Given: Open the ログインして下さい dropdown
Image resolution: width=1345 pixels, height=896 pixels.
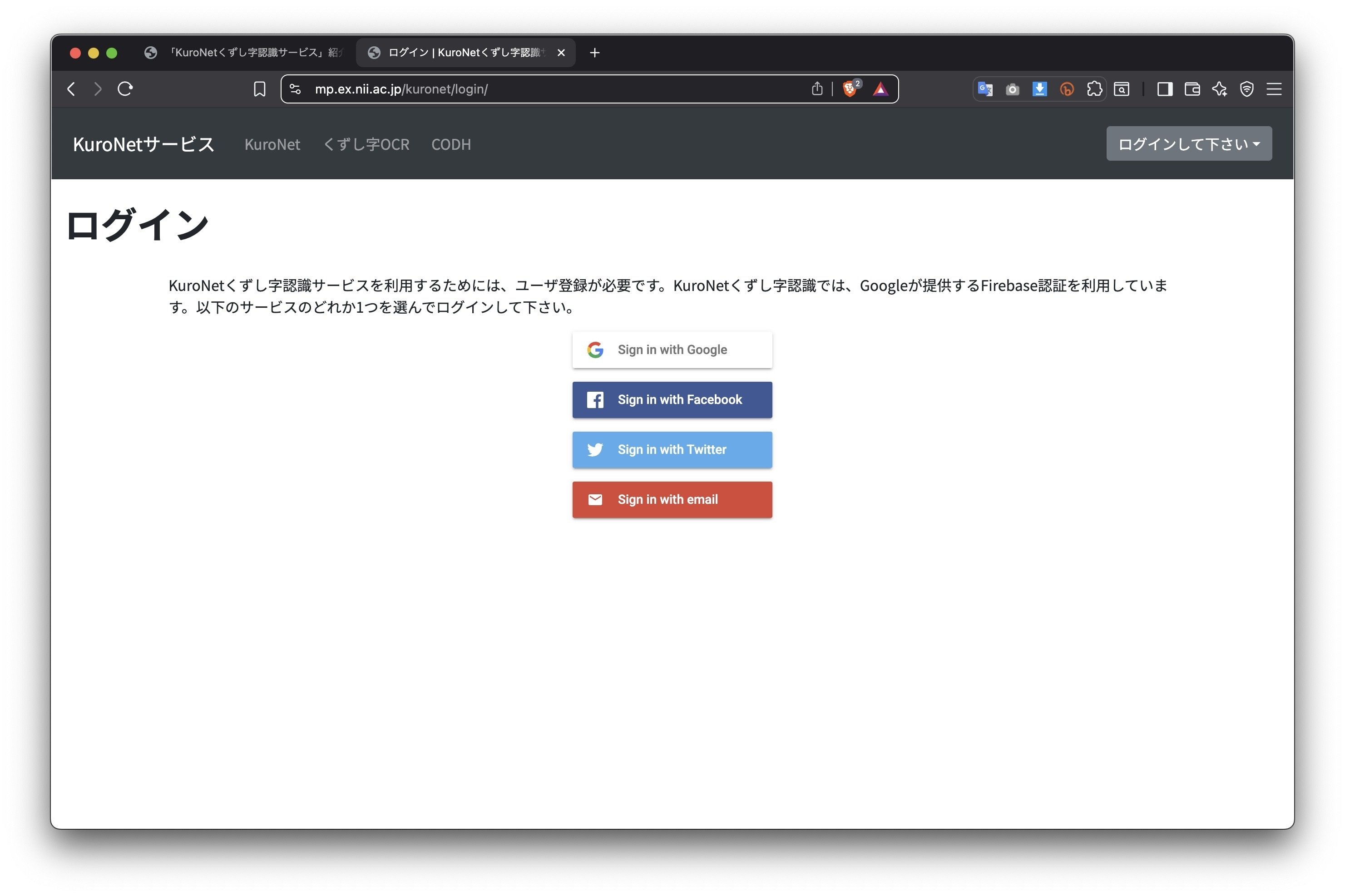Looking at the screenshot, I should pos(1188,143).
